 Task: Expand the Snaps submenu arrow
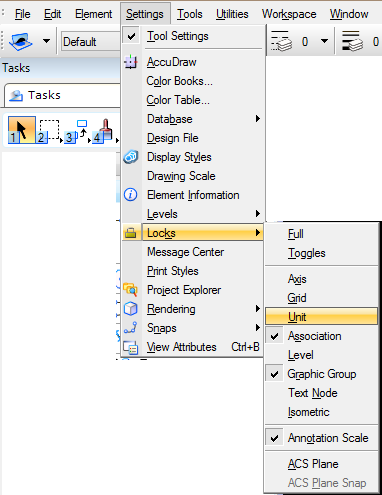(x=257, y=328)
